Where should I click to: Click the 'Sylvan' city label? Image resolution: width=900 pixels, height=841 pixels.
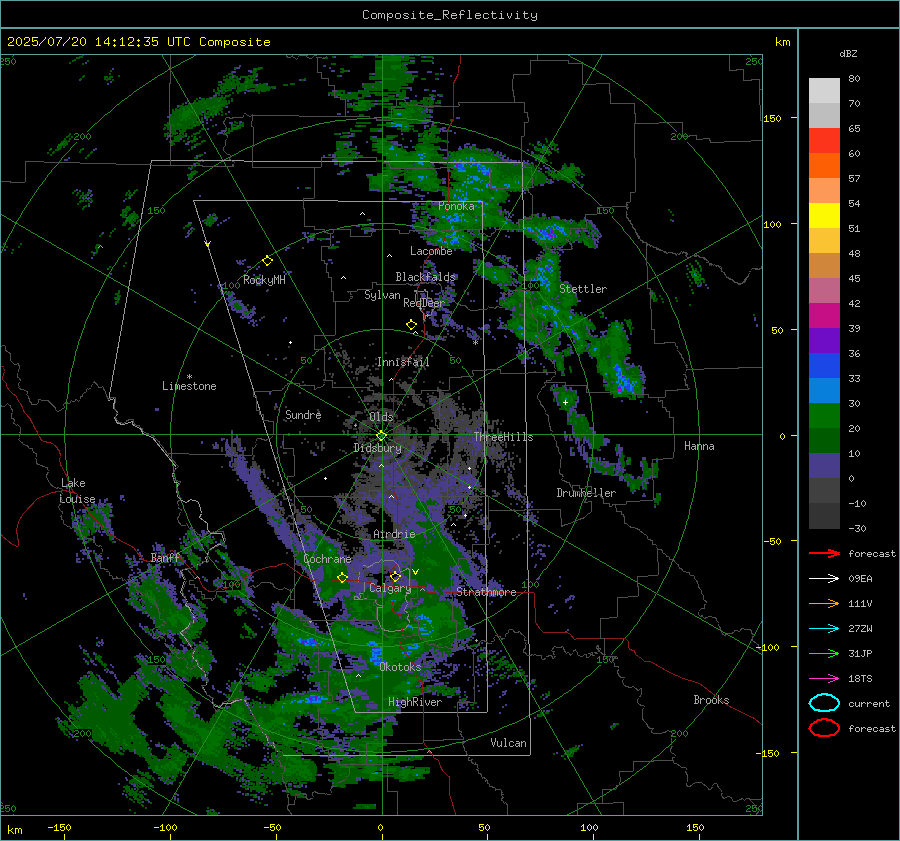coord(382,295)
